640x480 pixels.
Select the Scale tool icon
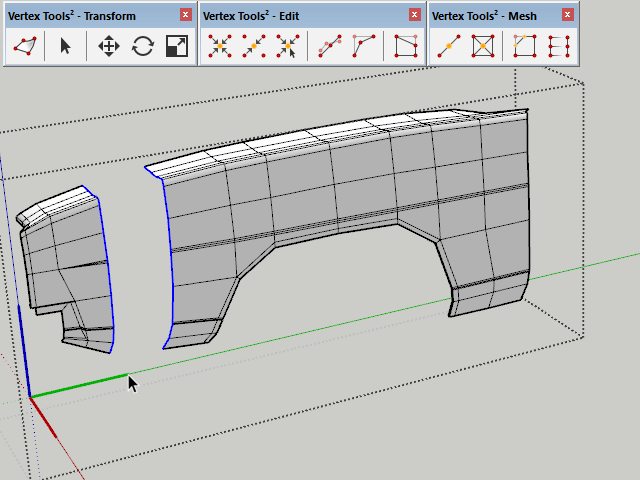176,46
